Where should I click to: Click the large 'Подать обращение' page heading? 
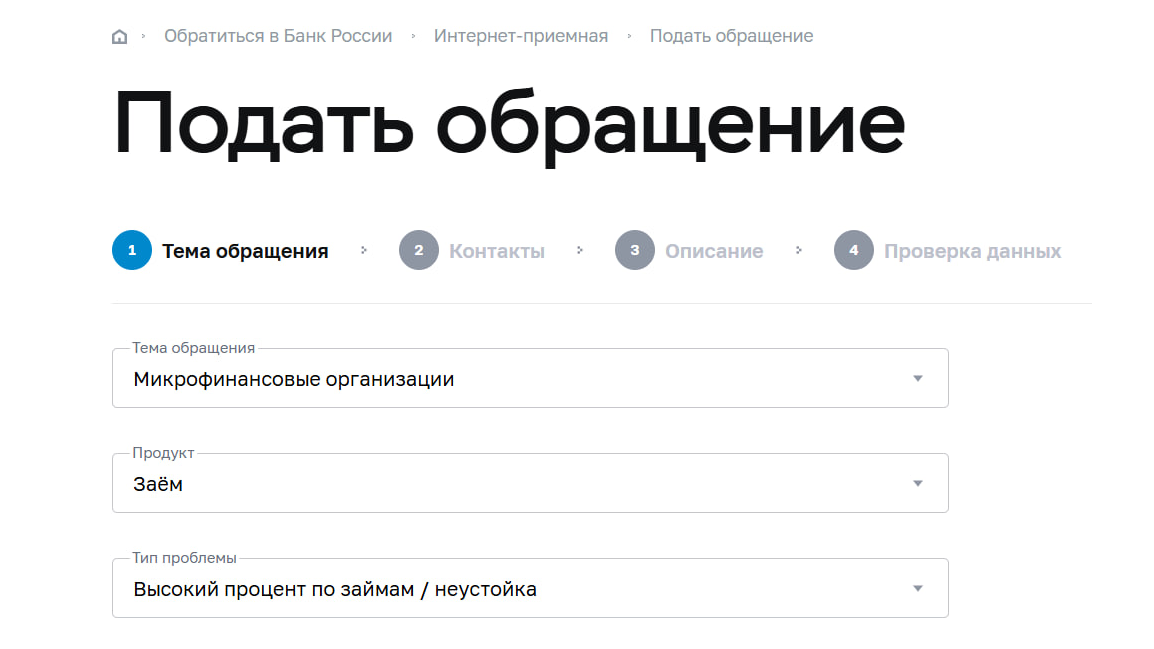[509, 125]
